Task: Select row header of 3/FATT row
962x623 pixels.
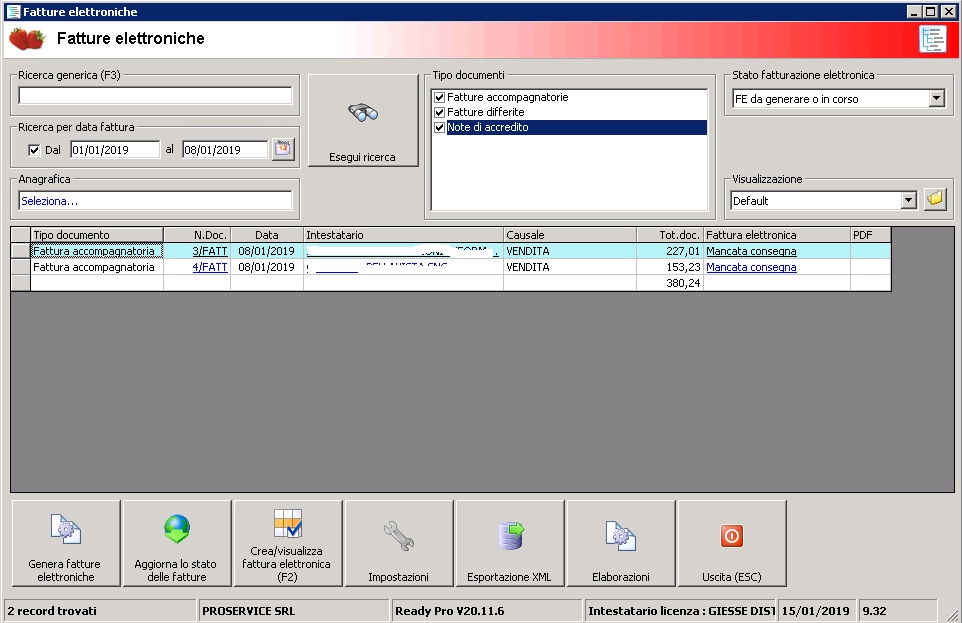Action: click(x=21, y=251)
